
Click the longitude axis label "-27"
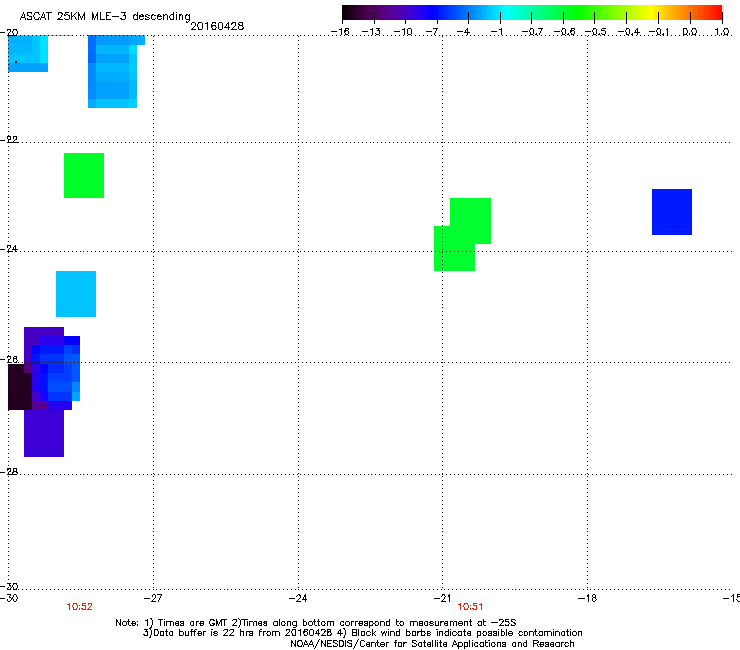[x=153, y=598]
